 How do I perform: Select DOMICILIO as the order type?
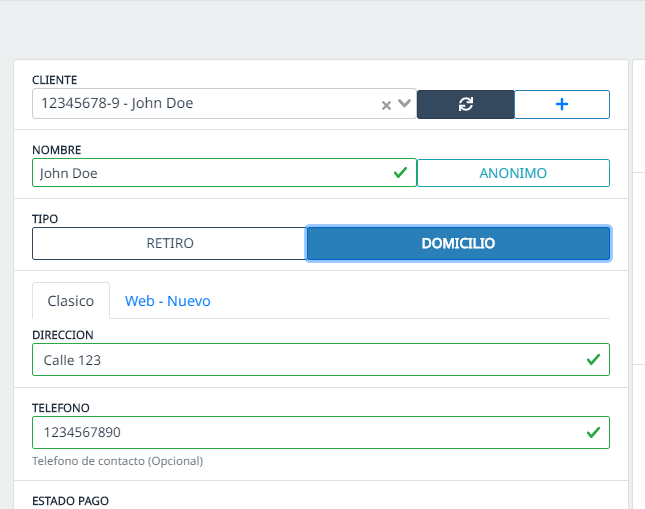coord(458,243)
